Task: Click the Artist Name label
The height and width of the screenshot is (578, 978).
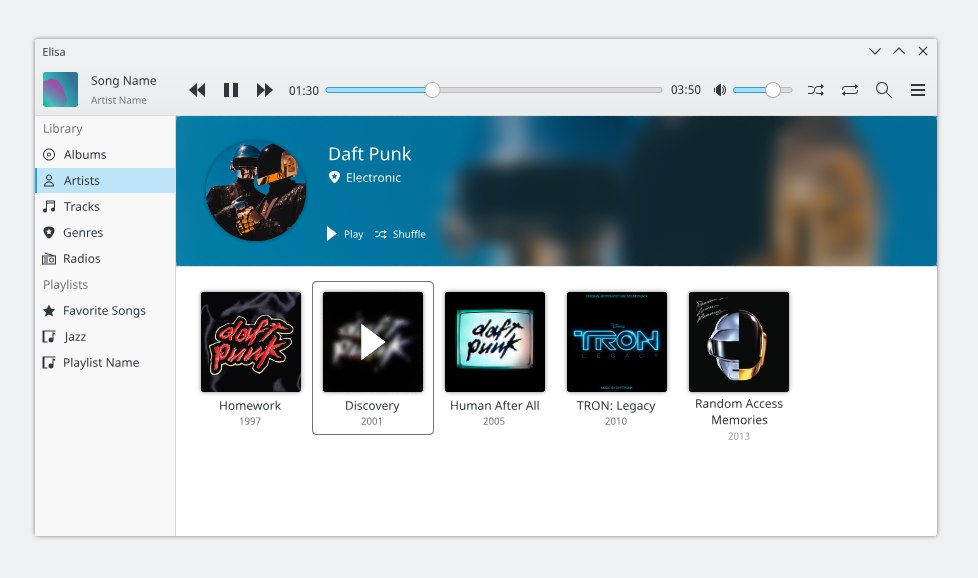Action: [119, 100]
